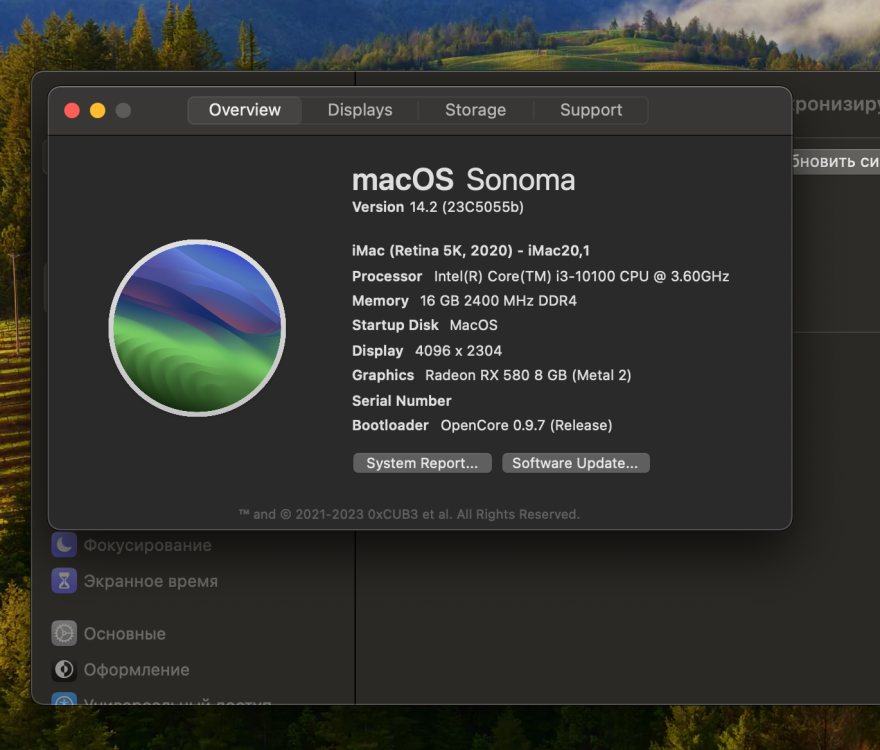Click the Focus moon icon in Settings sidebar
The height and width of the screenshot is (750, 880).
pyautogui.click(x=64, y=545)
